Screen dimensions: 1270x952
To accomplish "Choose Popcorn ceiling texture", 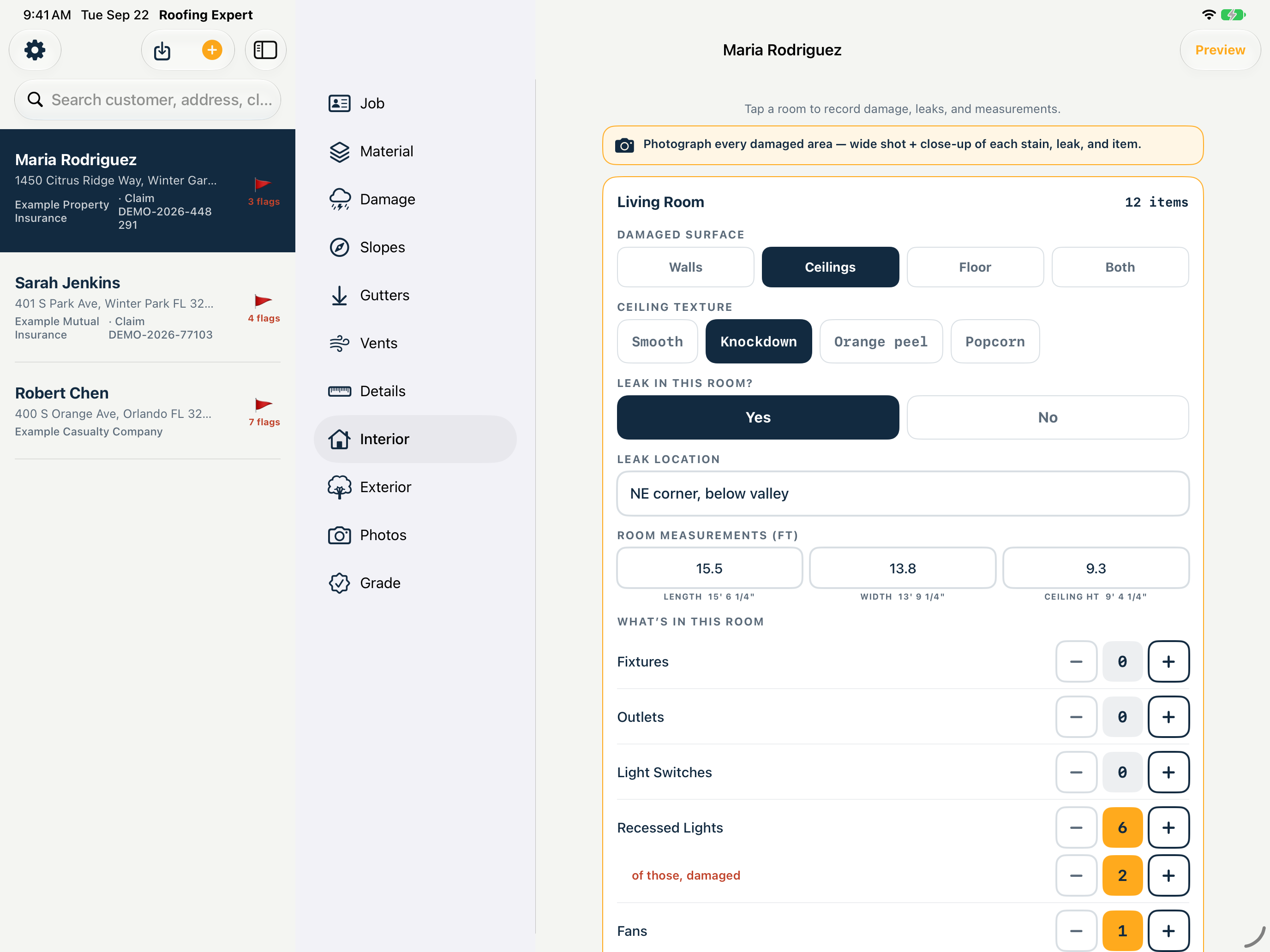I will tap(994, 341).
